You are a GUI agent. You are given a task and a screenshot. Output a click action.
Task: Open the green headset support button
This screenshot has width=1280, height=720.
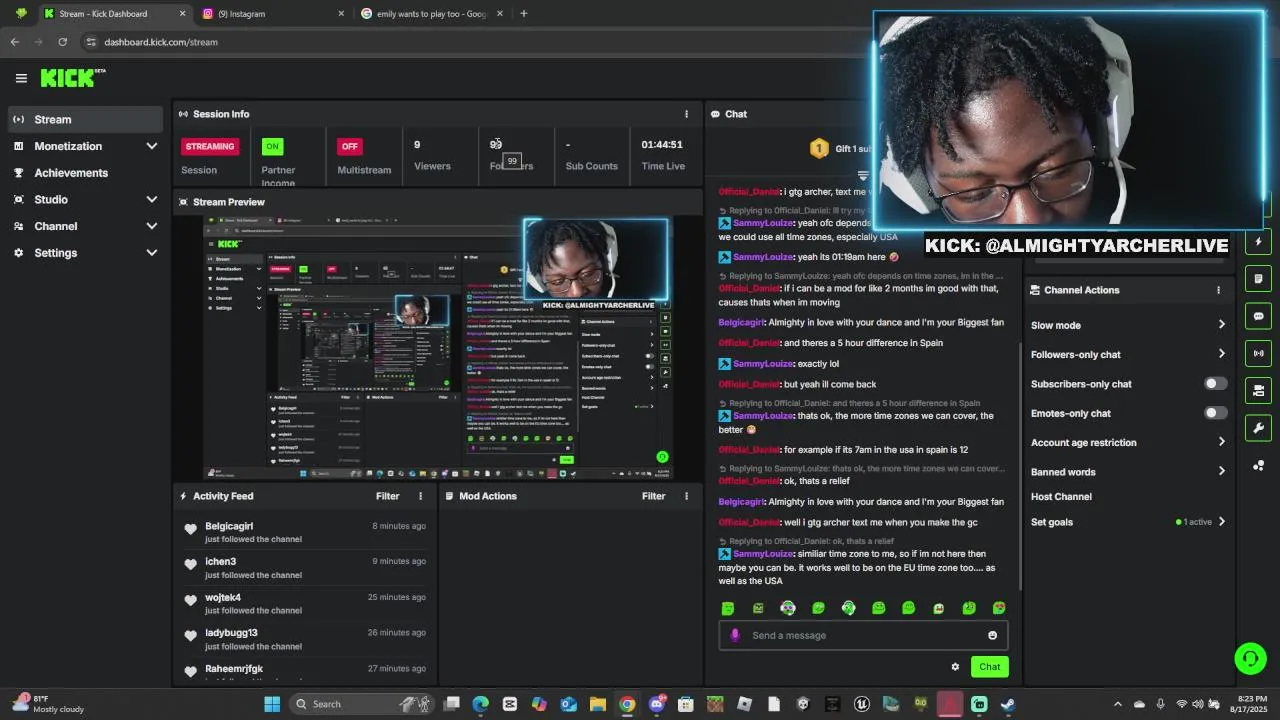coord(1250,658)
